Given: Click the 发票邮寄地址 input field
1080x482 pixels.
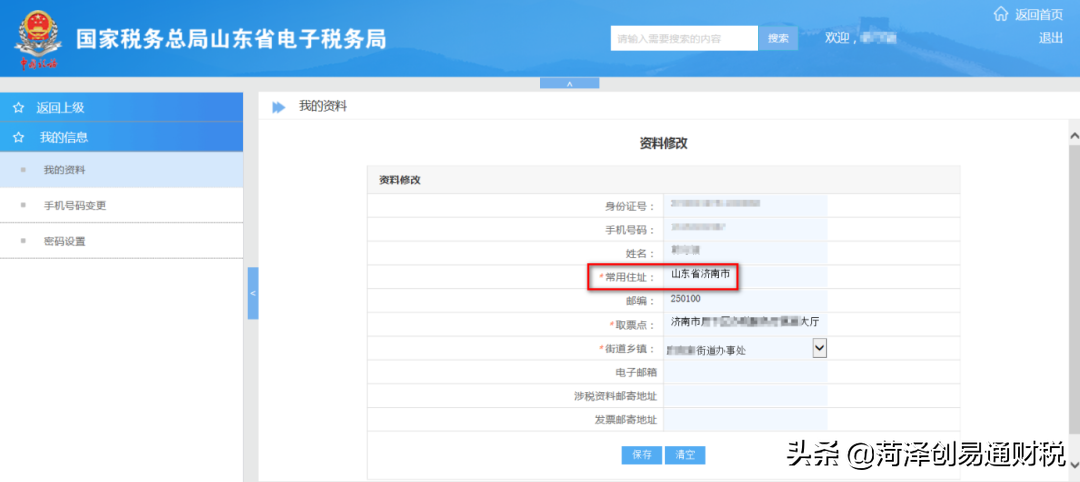Looking at the screenshot, I should click(745, 420).
